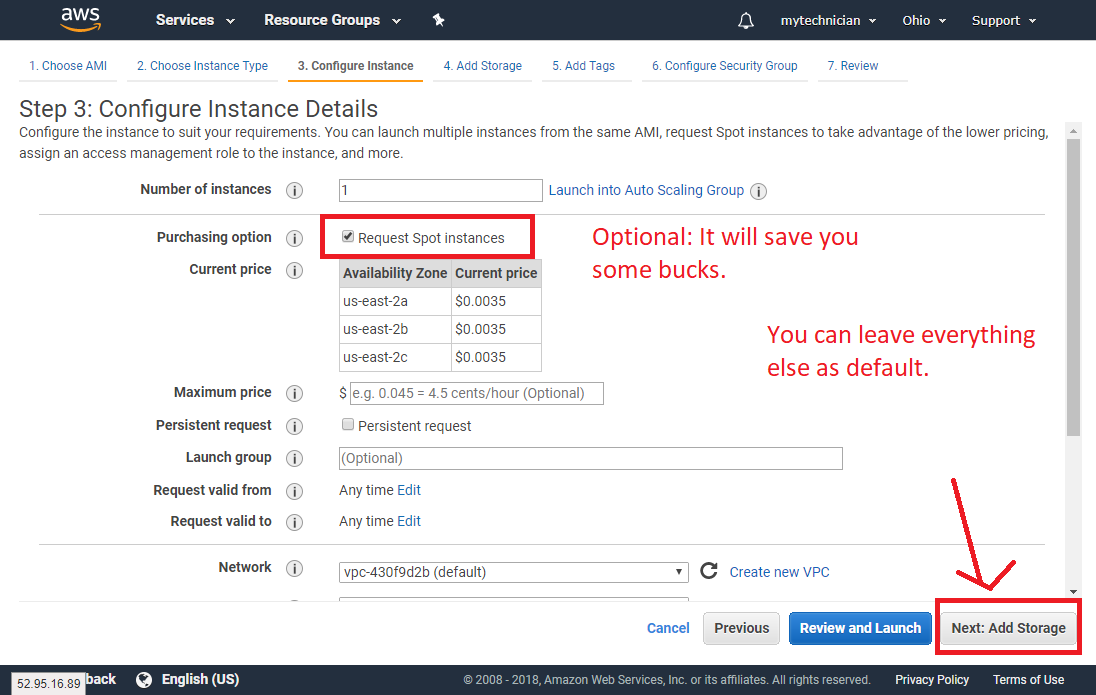Toggle Request Spot instances checkbox

click(347, 236)
